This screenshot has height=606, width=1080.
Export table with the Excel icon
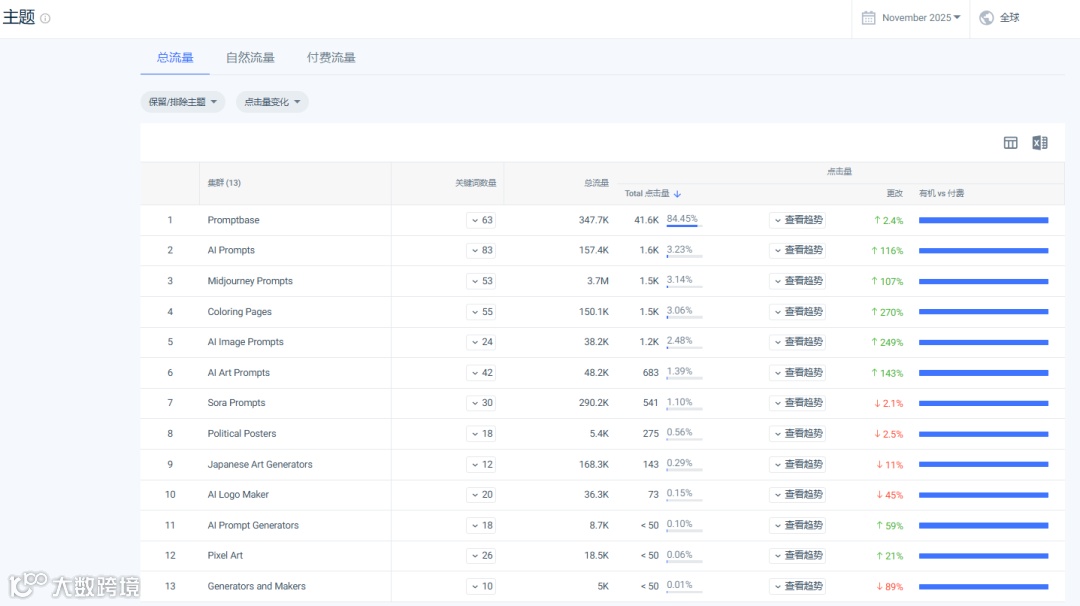tap(1040, 143)
